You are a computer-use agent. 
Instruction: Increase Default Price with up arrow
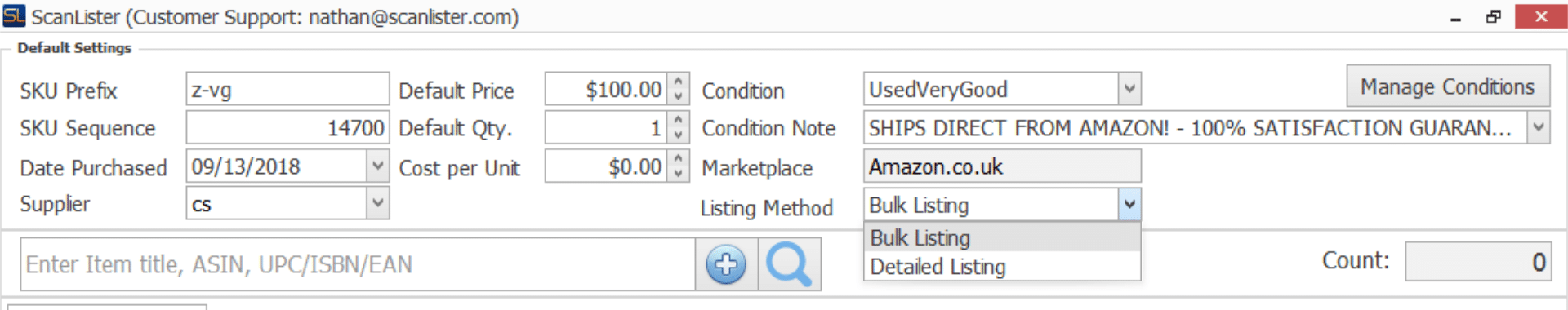point(678,82)
